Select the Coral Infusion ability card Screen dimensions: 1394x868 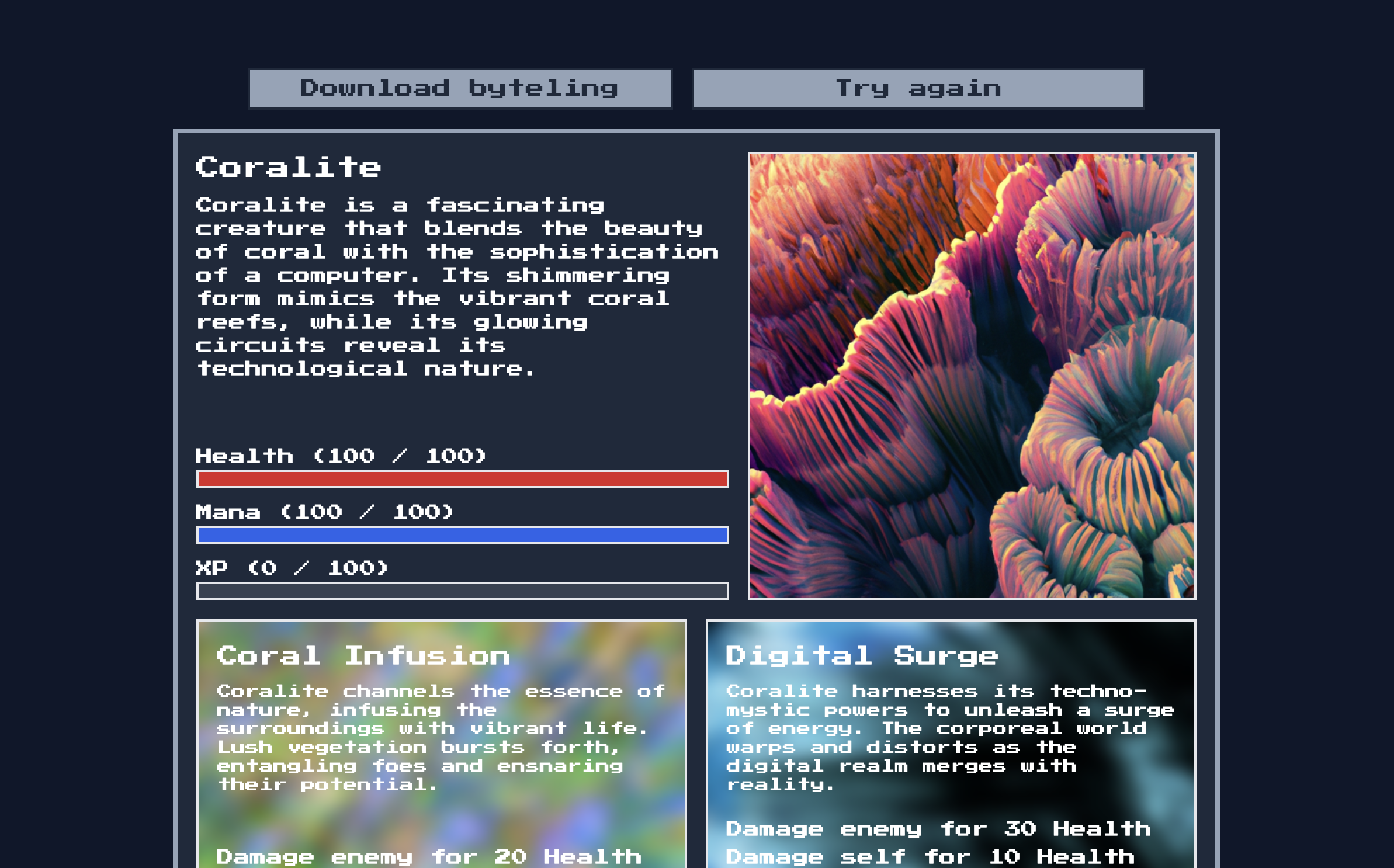[441, 812]
